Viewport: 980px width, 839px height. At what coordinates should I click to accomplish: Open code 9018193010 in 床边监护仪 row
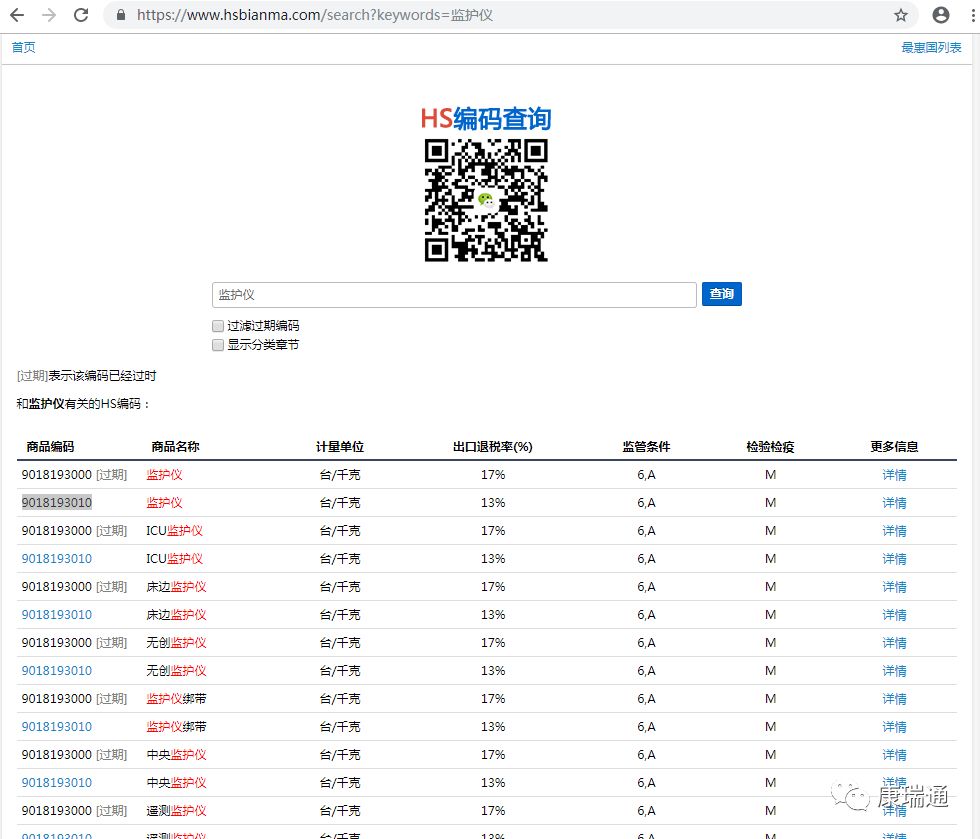[57, 615]
